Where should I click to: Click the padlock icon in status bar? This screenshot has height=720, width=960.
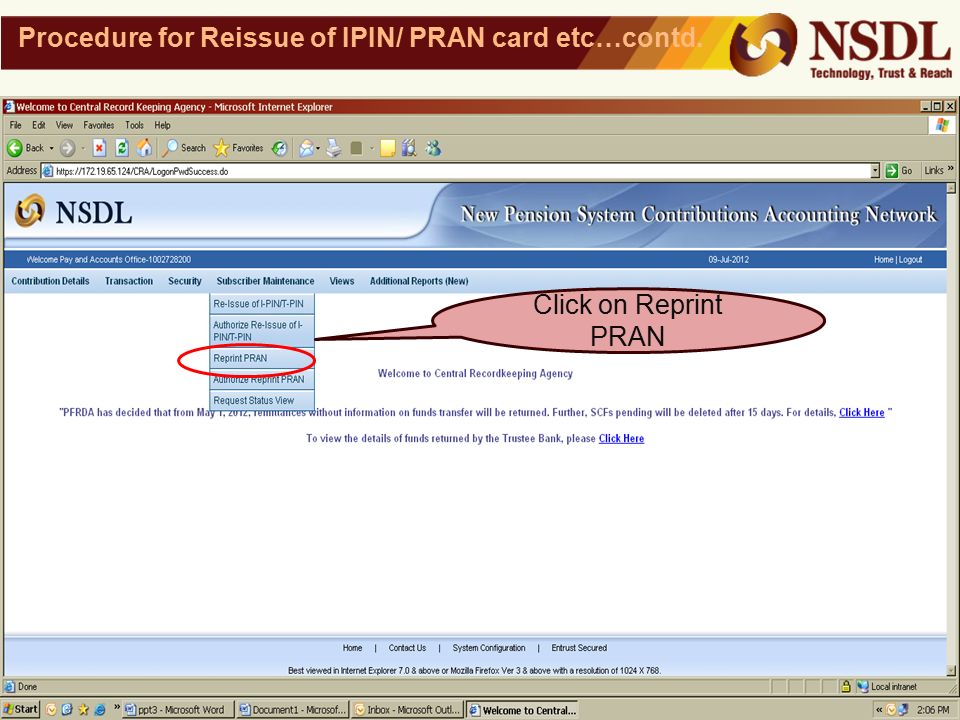click(x=846, y=686)
